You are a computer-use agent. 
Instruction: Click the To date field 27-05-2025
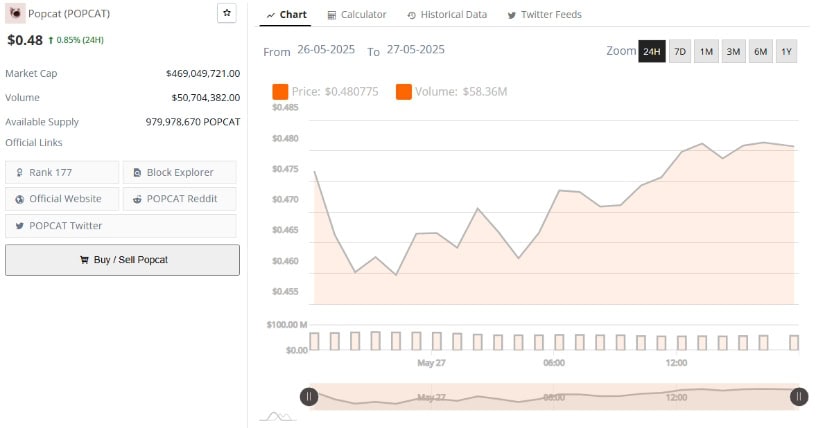[x=416, y=49]
